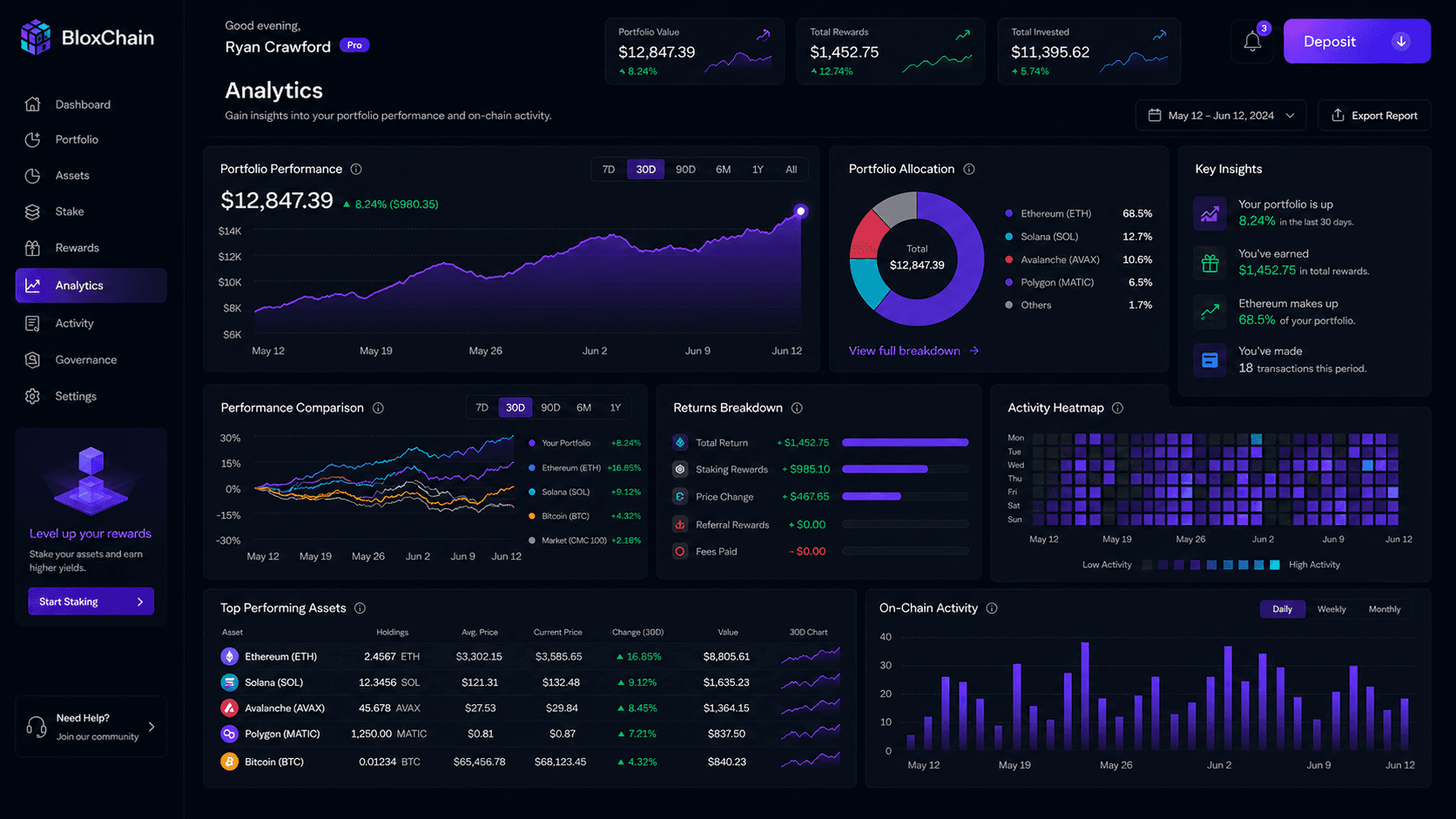1456x819 pixels.
Task: Select 6M range in Portfolio Performance
Action: click(x=724, y=169)
